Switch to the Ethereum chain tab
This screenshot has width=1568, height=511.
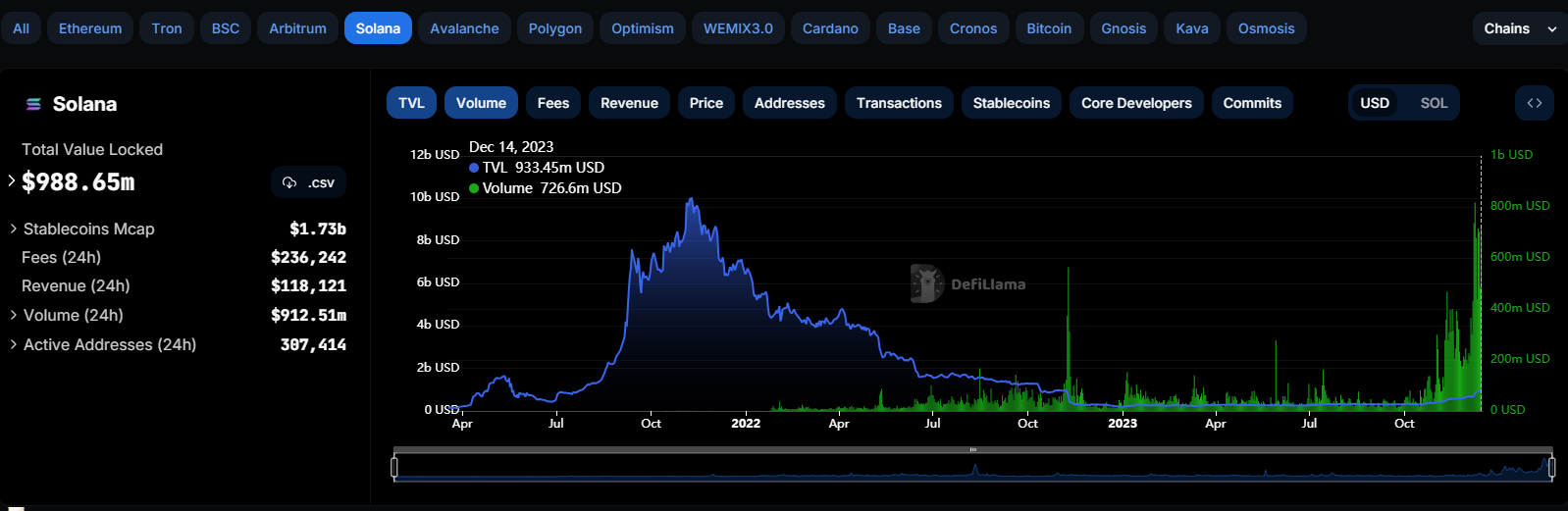(90, 28)
